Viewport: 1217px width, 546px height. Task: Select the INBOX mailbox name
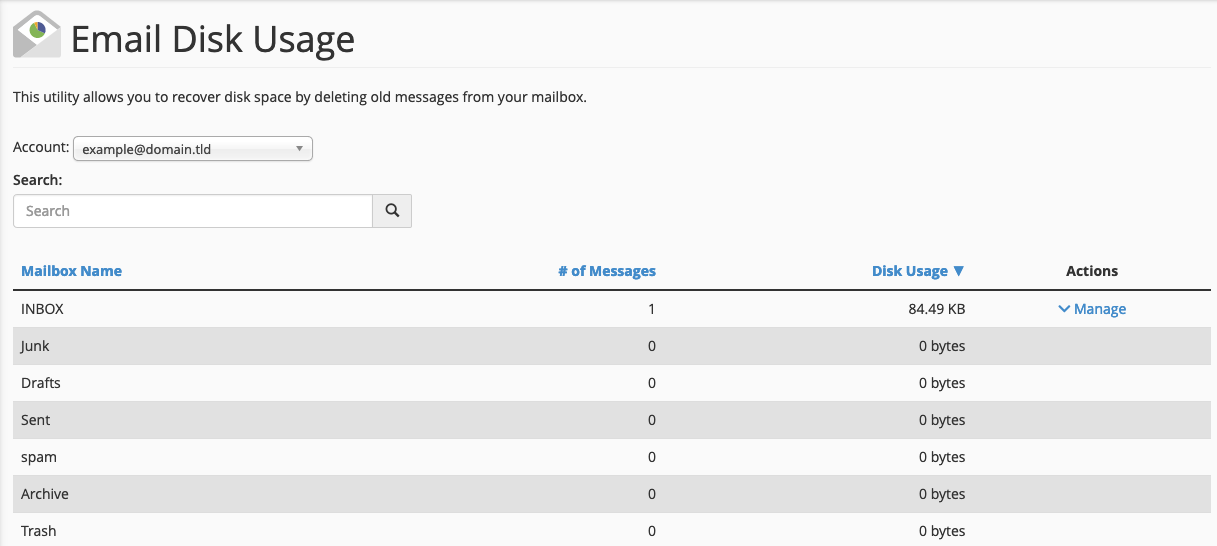42,309
